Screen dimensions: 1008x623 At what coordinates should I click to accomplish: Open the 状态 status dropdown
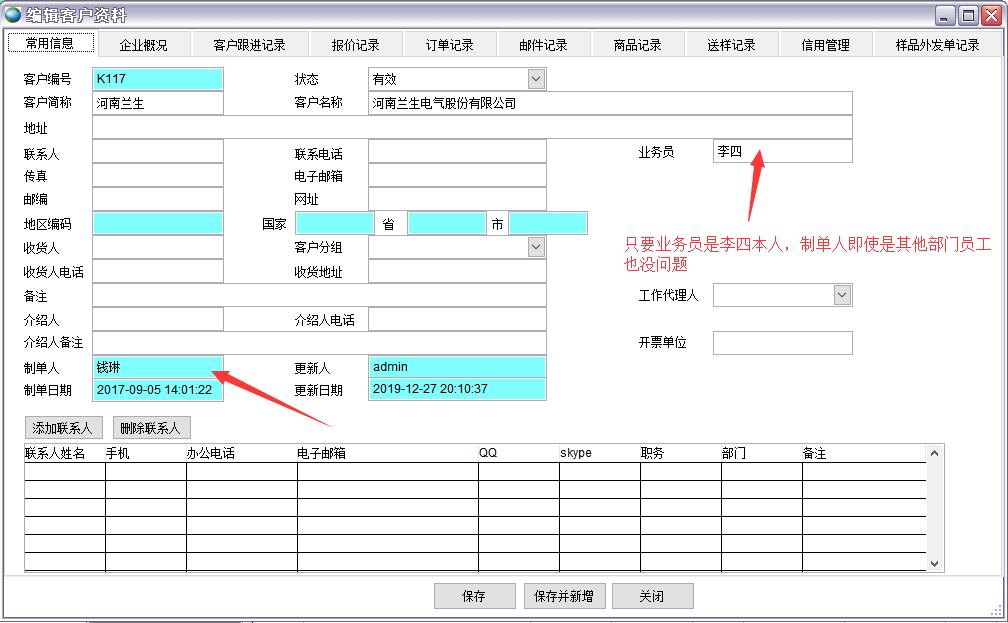[x=536, y=79]
